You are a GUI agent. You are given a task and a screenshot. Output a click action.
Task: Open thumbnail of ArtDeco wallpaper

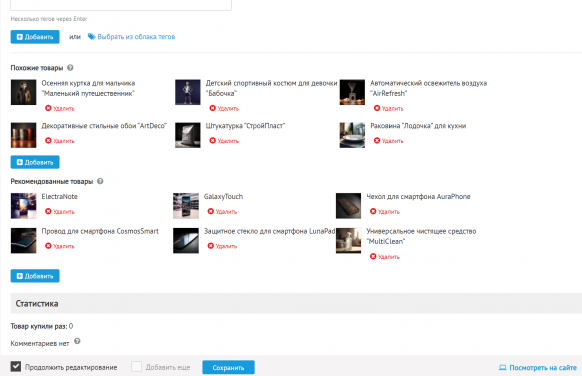click(23, 135)
